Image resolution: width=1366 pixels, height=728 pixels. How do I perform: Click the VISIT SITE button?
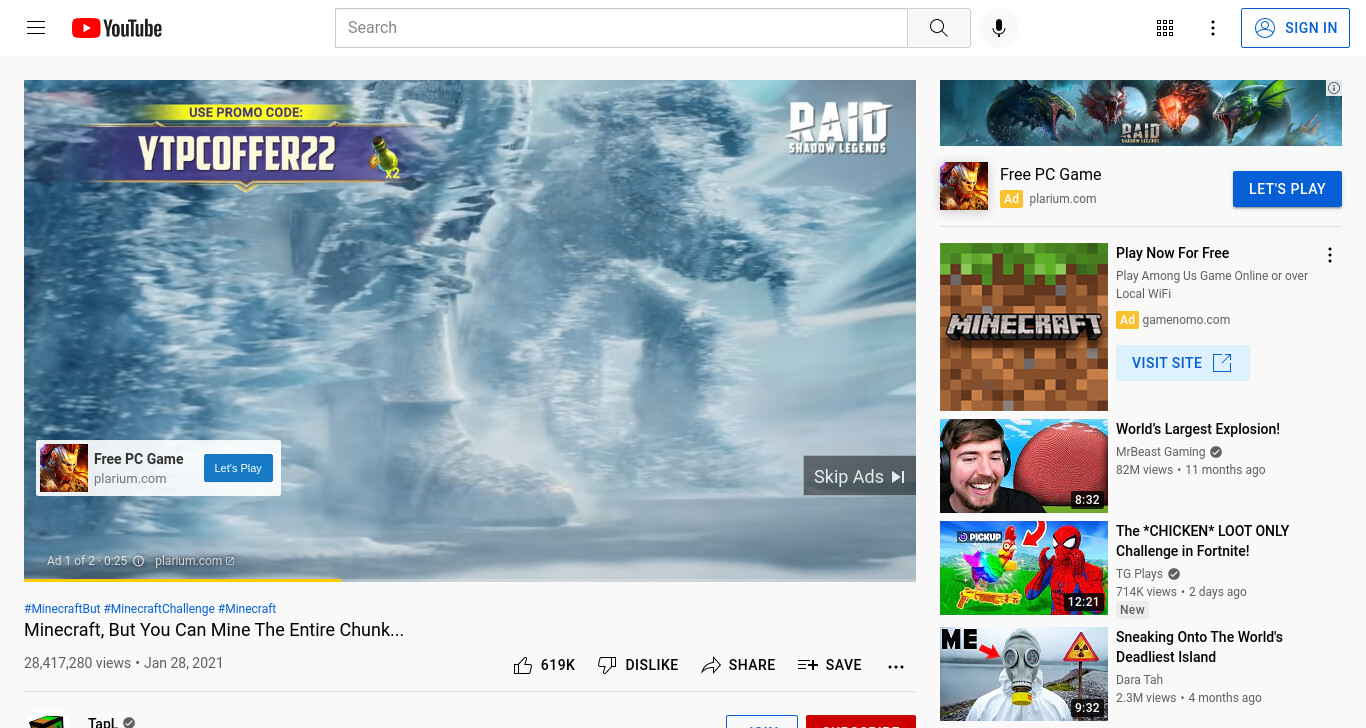click(1182, 363)
